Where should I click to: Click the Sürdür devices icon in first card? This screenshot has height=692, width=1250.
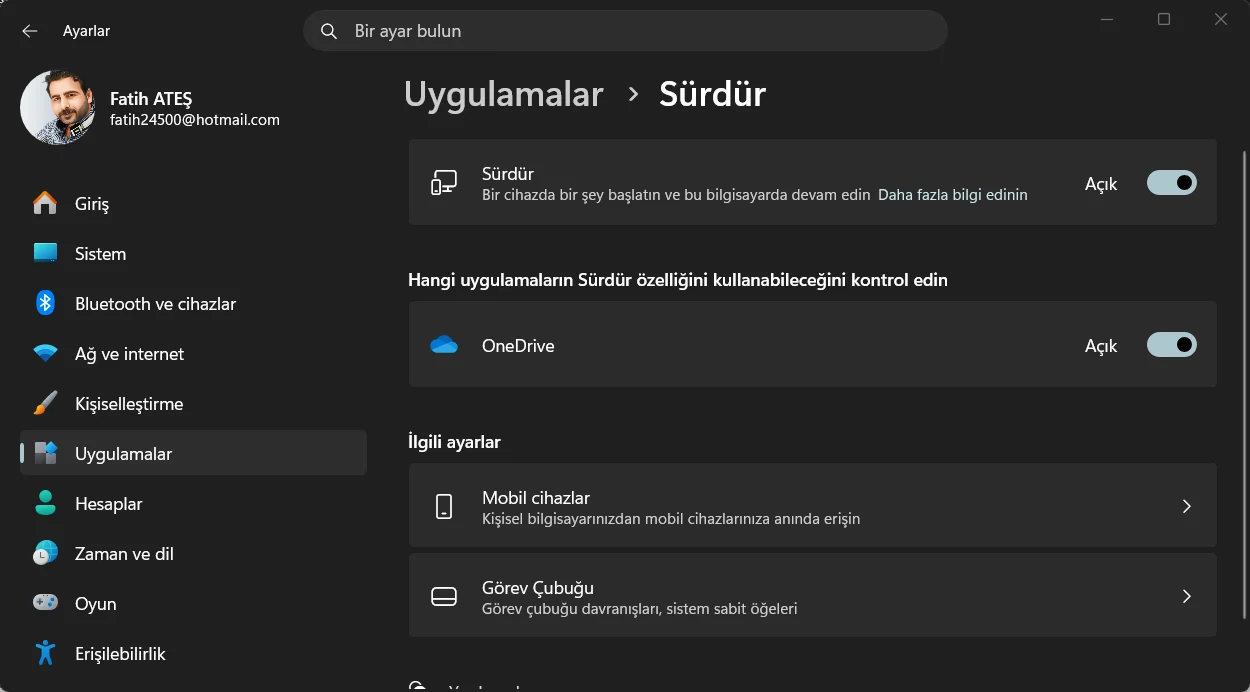[444, 183]
